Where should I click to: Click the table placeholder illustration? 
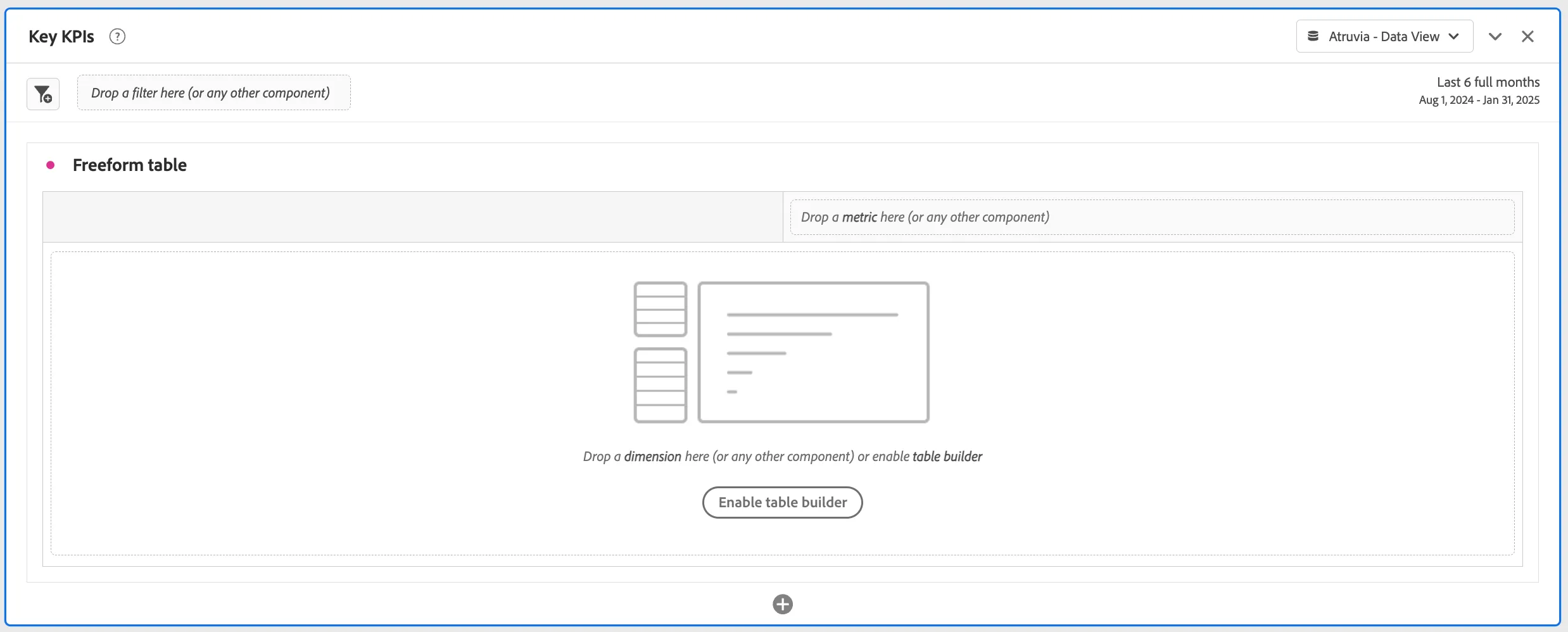pyautogui.click(x=781, y=352)
